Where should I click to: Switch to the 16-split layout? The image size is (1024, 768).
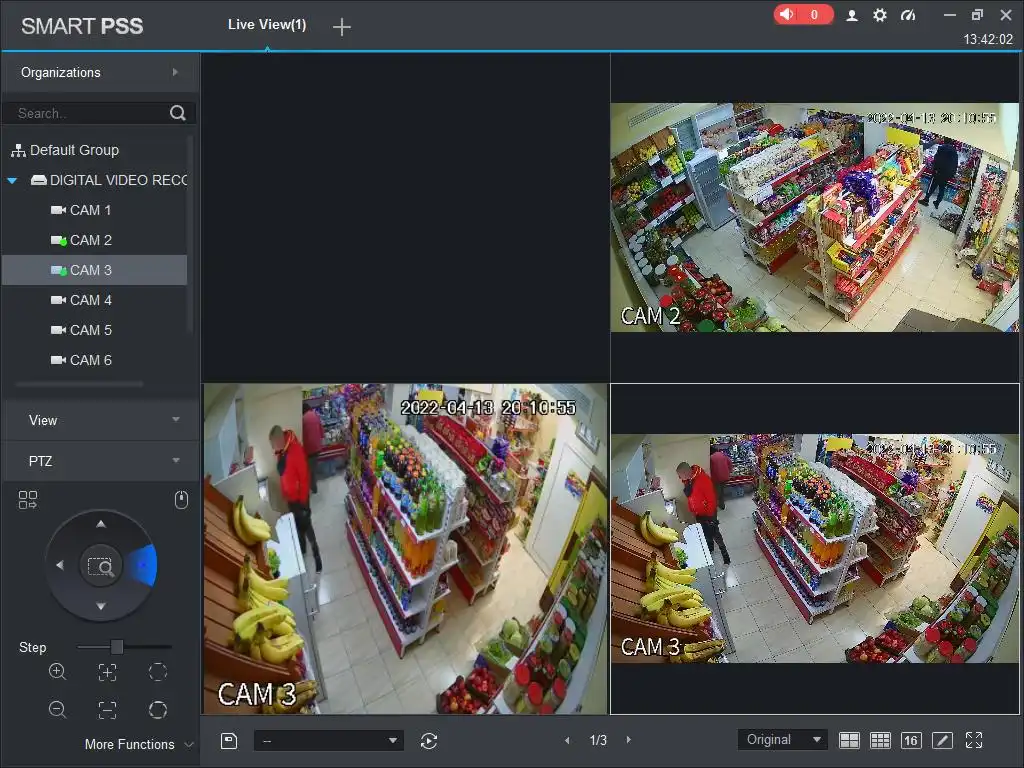click(911, 740)
